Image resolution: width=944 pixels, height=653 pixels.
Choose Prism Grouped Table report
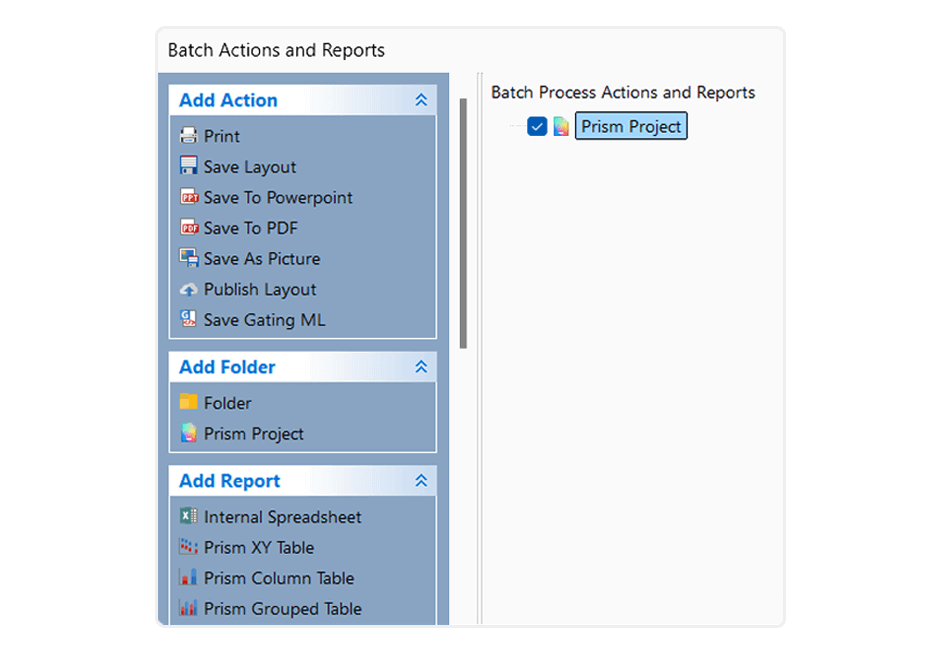[282, 609]
